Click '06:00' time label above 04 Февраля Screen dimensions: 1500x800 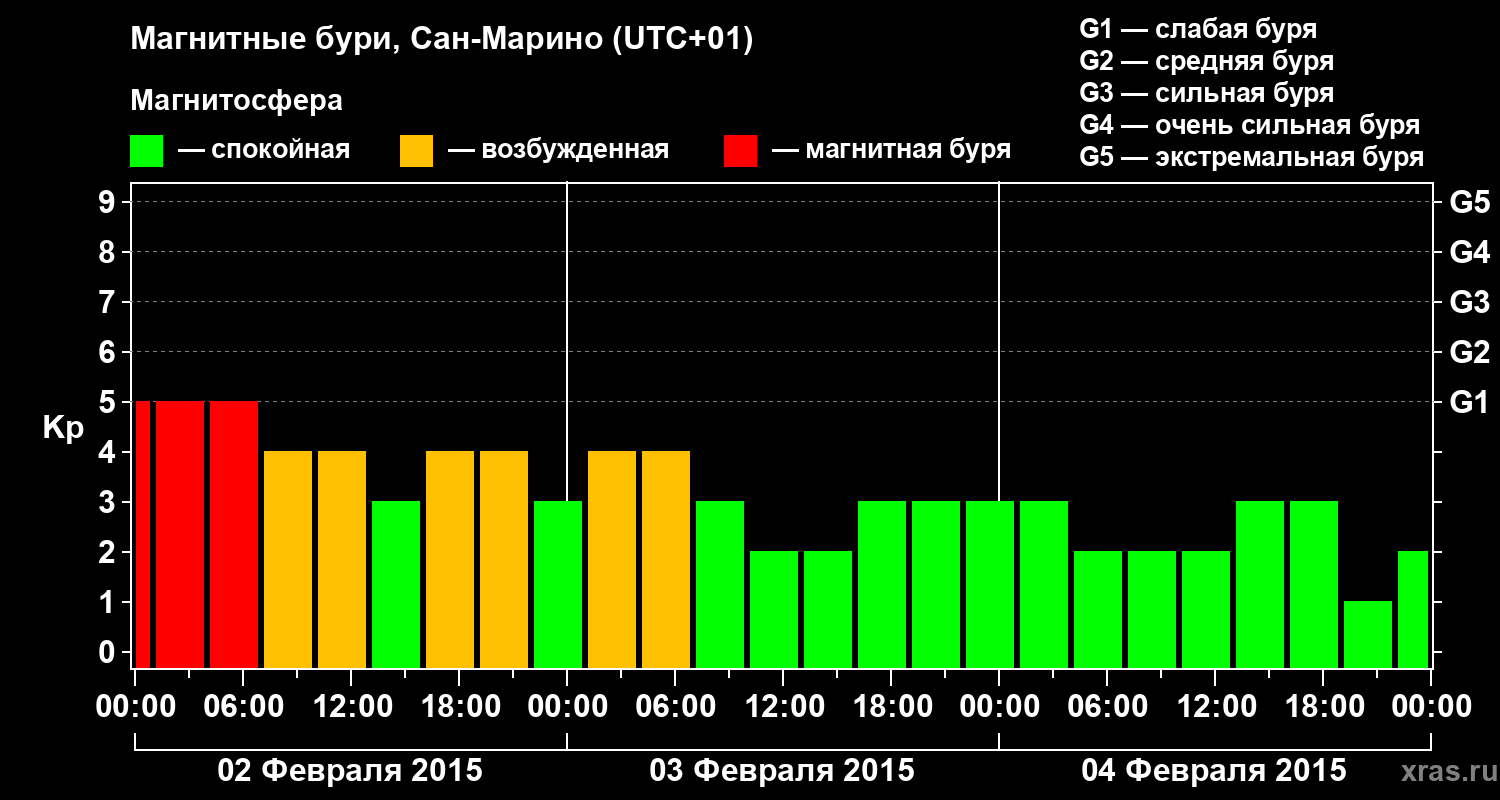pyautogui.click(x=1107, y=706)
